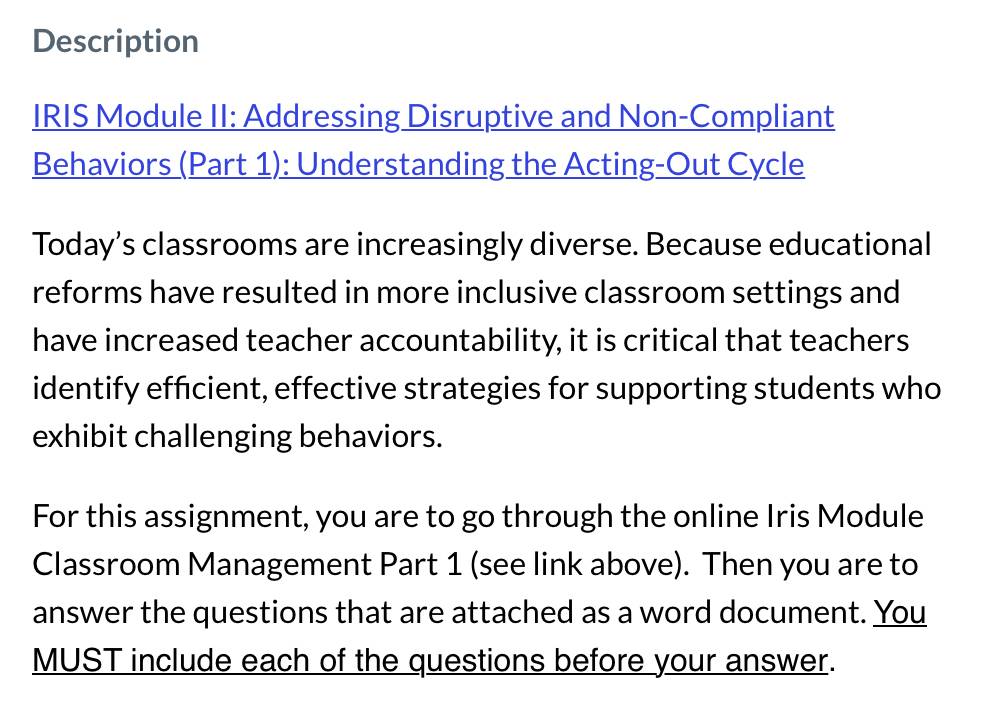Image resolution: width=999 pixels, height=719 pixels.
Task: Click the sentence beginning 'For this assignment'
Action: (478, 516)
